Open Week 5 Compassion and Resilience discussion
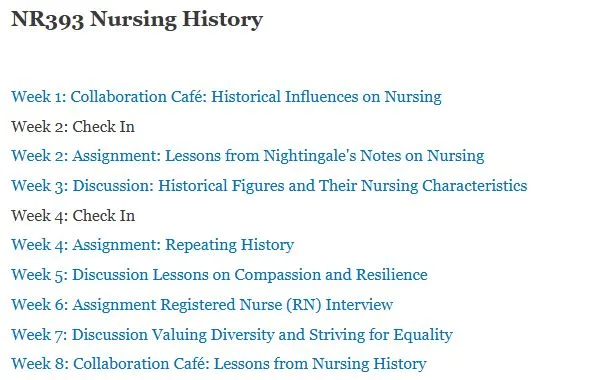 click(x=219, y=275)
